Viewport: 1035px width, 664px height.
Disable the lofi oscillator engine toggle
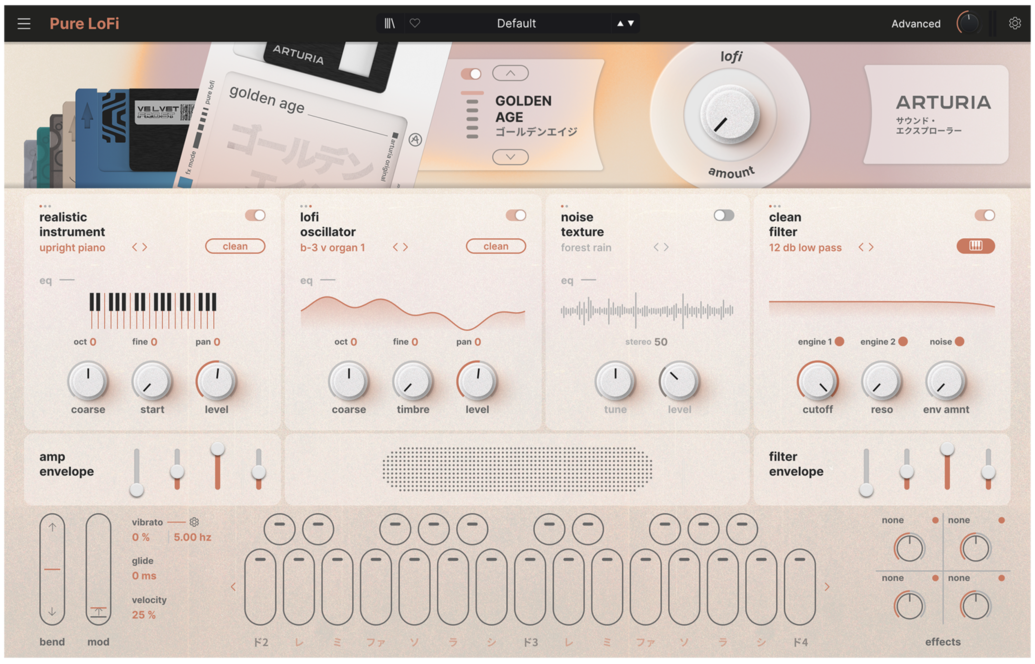pyautogui.click(x=516, y=215)
